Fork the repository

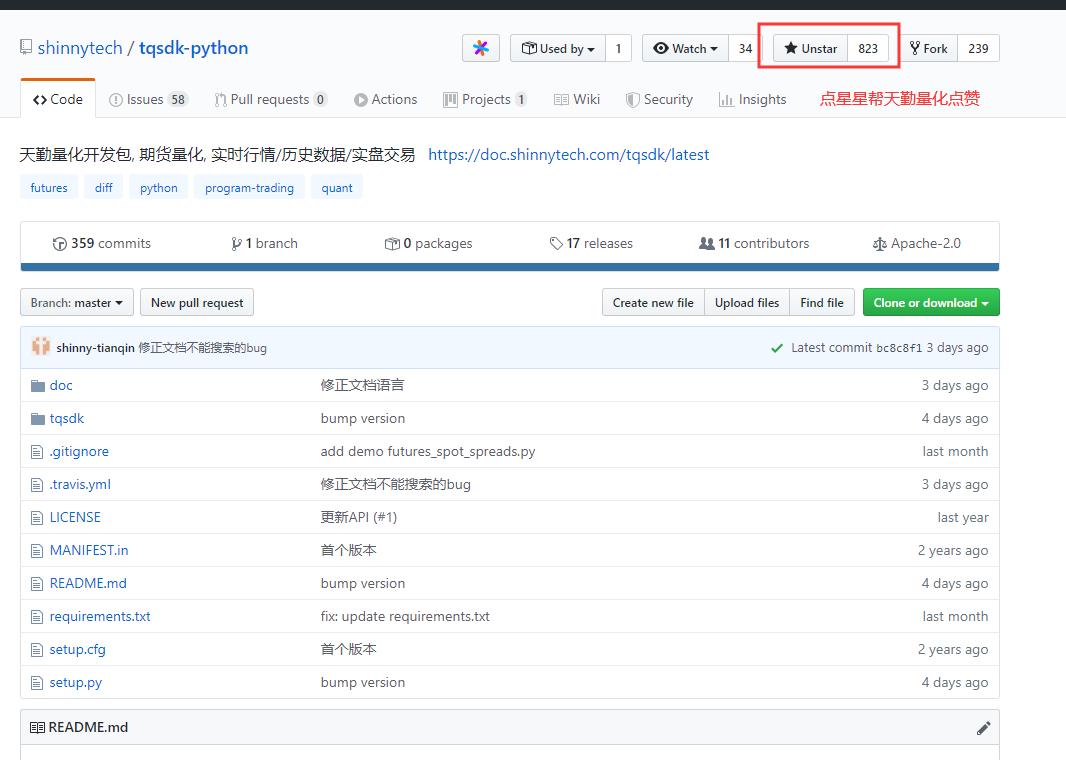[x=929, y=48]
